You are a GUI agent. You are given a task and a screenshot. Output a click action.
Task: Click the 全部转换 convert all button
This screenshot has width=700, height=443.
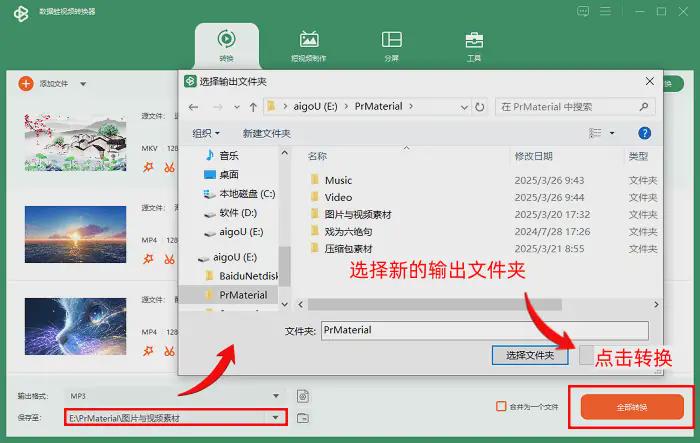click(631, 407)
